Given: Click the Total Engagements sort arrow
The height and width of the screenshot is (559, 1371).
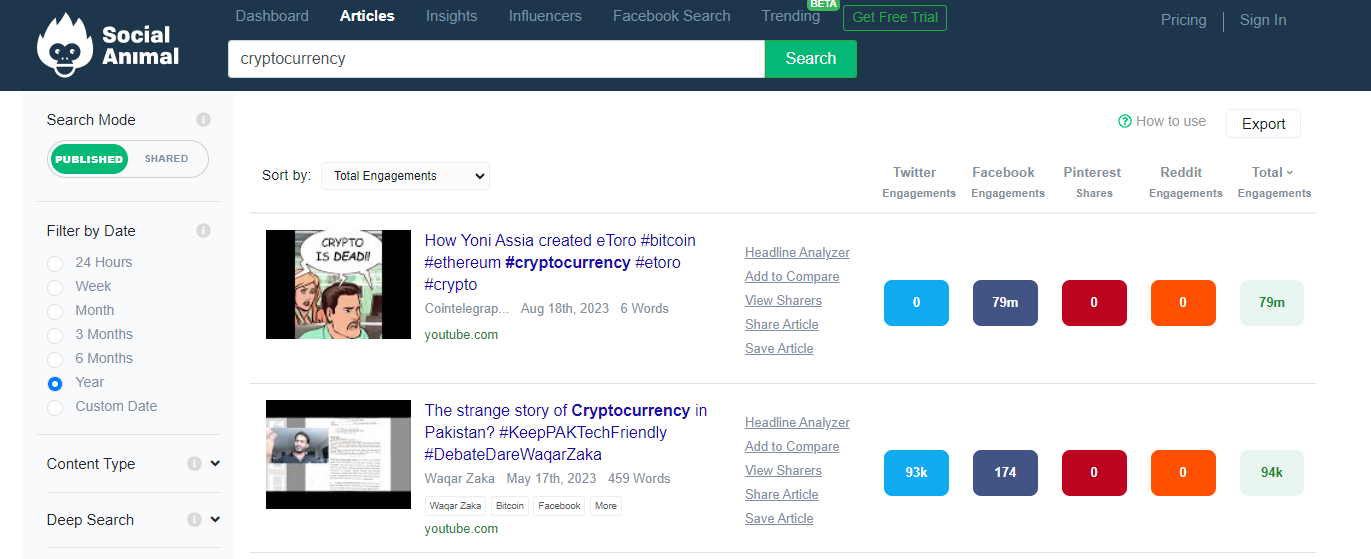Looking at the screenshot, I should coord(1290,172).
